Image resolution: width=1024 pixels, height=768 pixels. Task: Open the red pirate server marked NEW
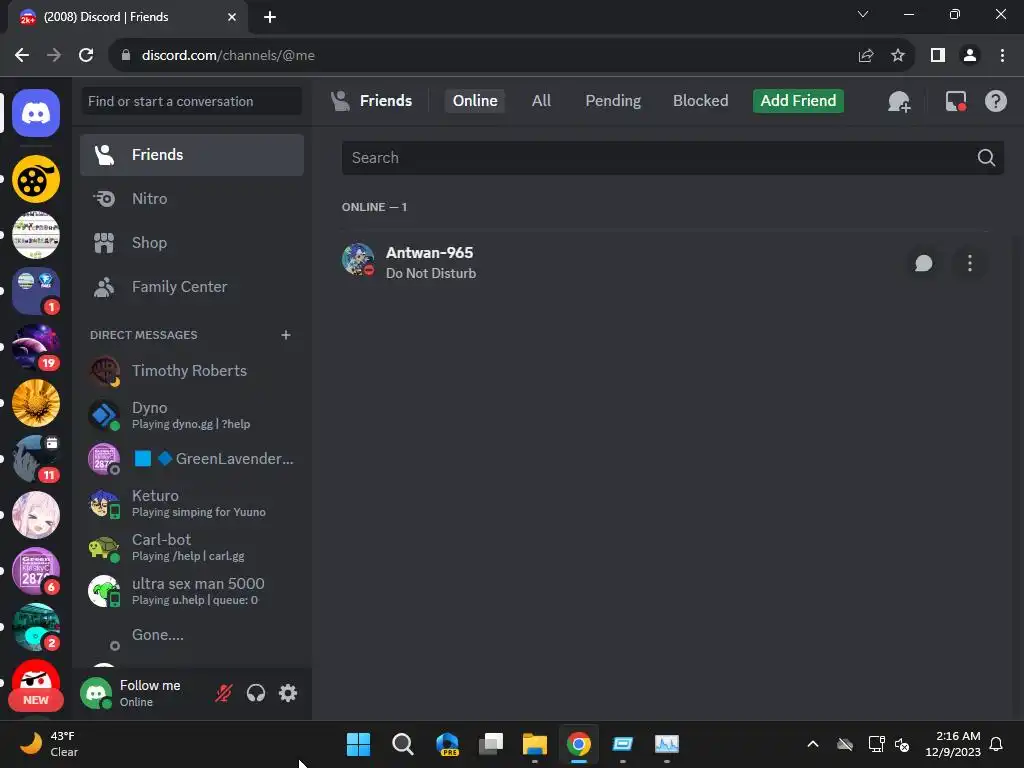pos(36,683)
